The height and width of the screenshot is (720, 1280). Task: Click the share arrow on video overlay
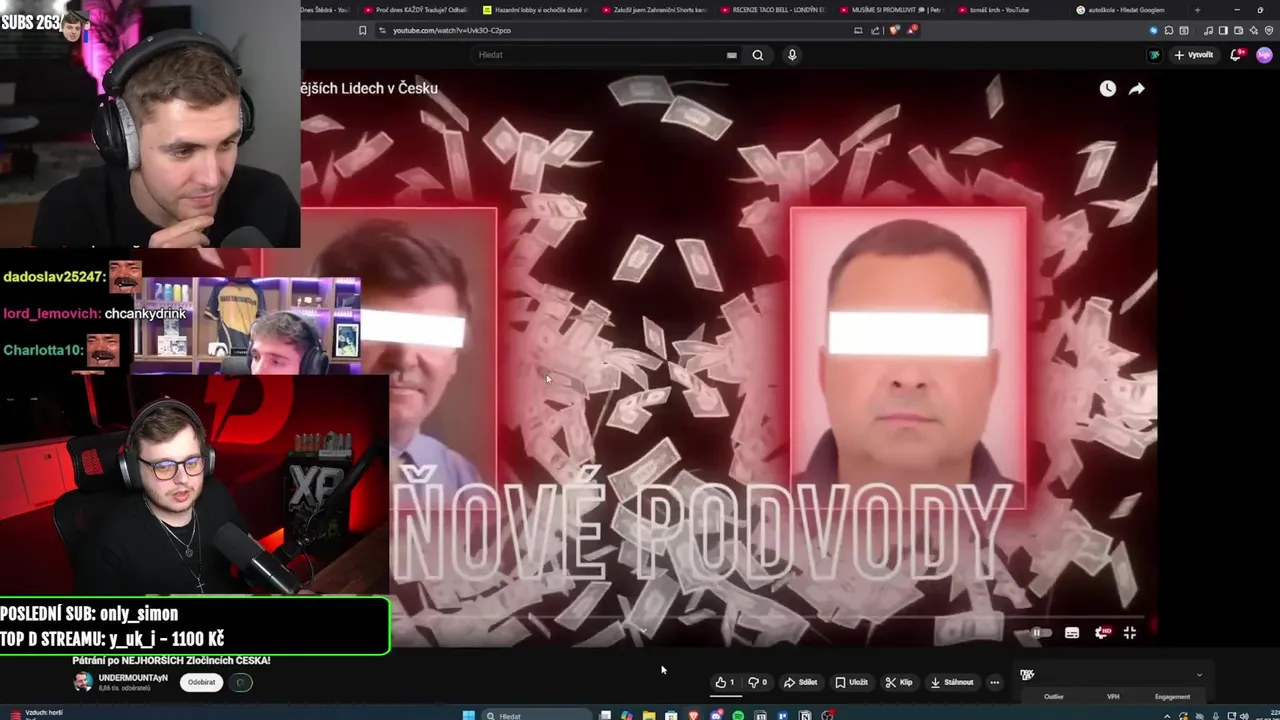click(1137, 89)
